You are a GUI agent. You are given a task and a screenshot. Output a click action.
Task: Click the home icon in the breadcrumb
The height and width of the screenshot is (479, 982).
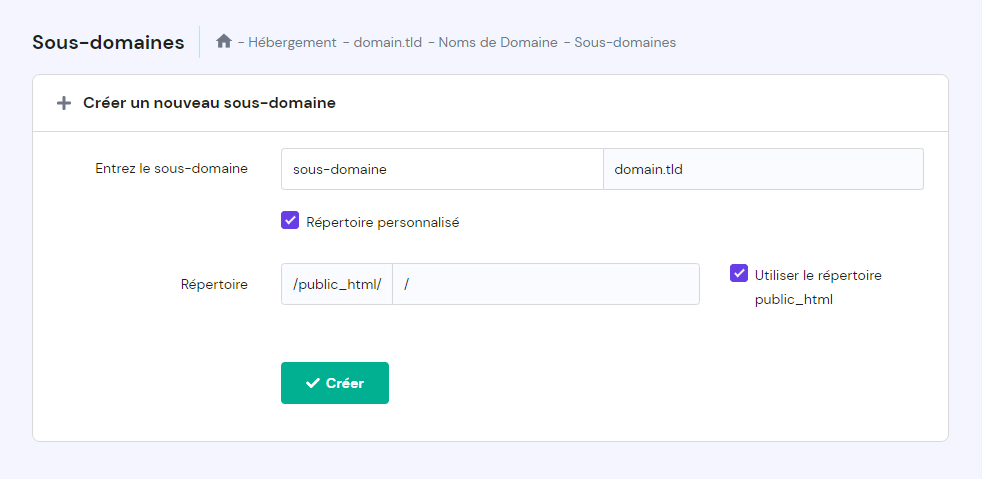tap(224, 42)
